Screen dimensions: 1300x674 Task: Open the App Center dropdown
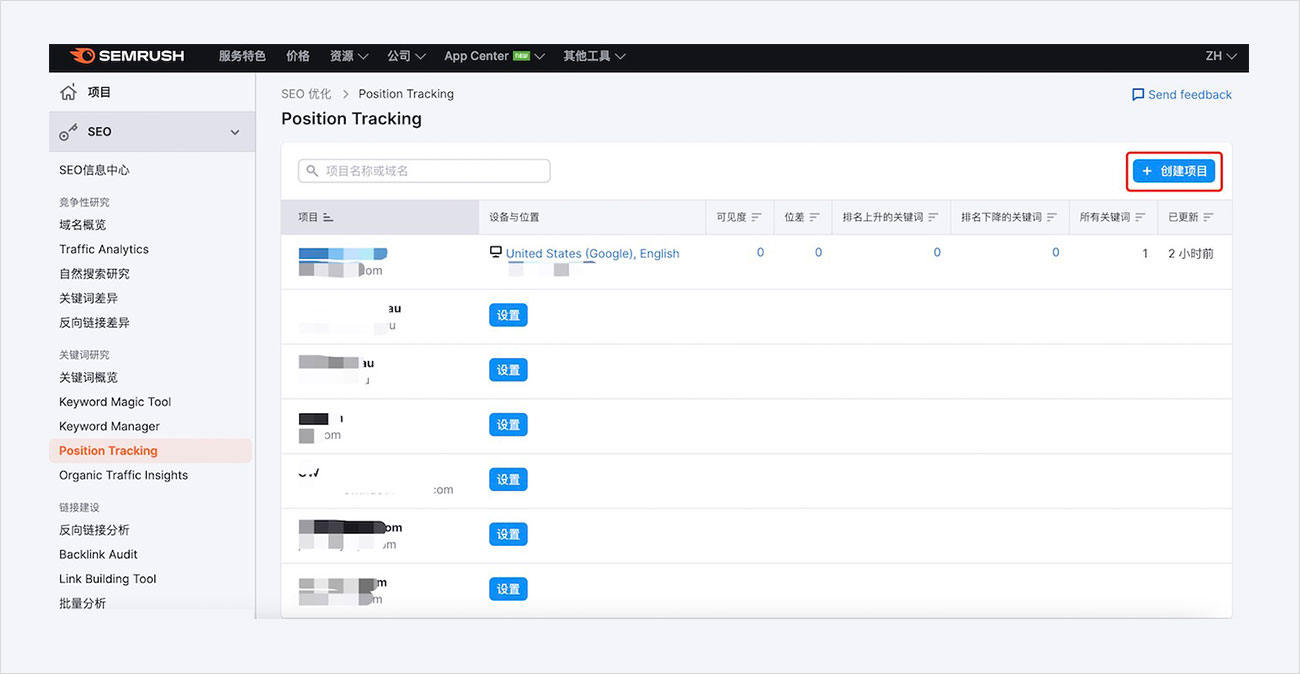click(494, 56)
